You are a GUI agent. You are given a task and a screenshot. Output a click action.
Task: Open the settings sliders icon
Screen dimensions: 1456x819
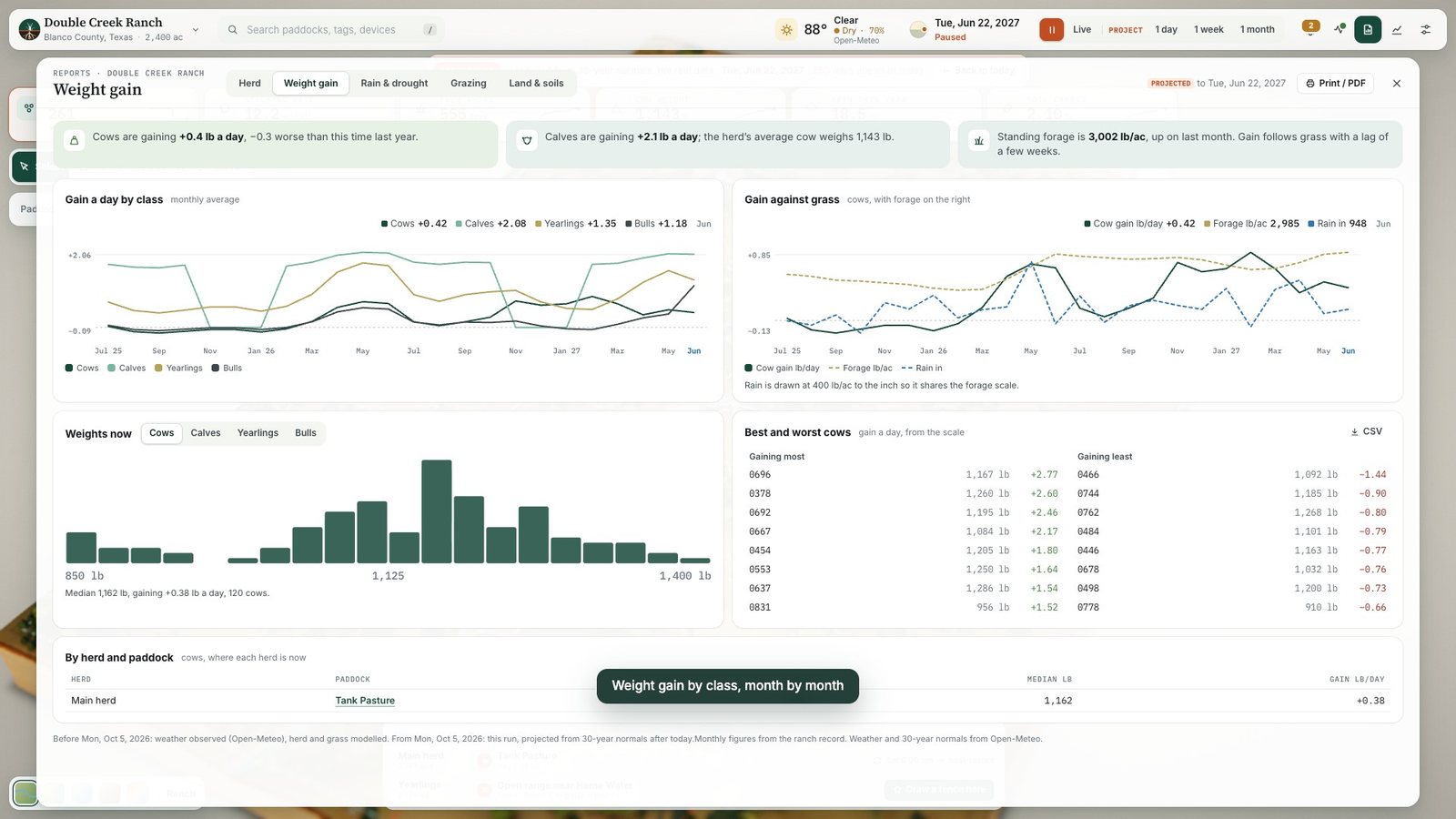(1426, 30)
